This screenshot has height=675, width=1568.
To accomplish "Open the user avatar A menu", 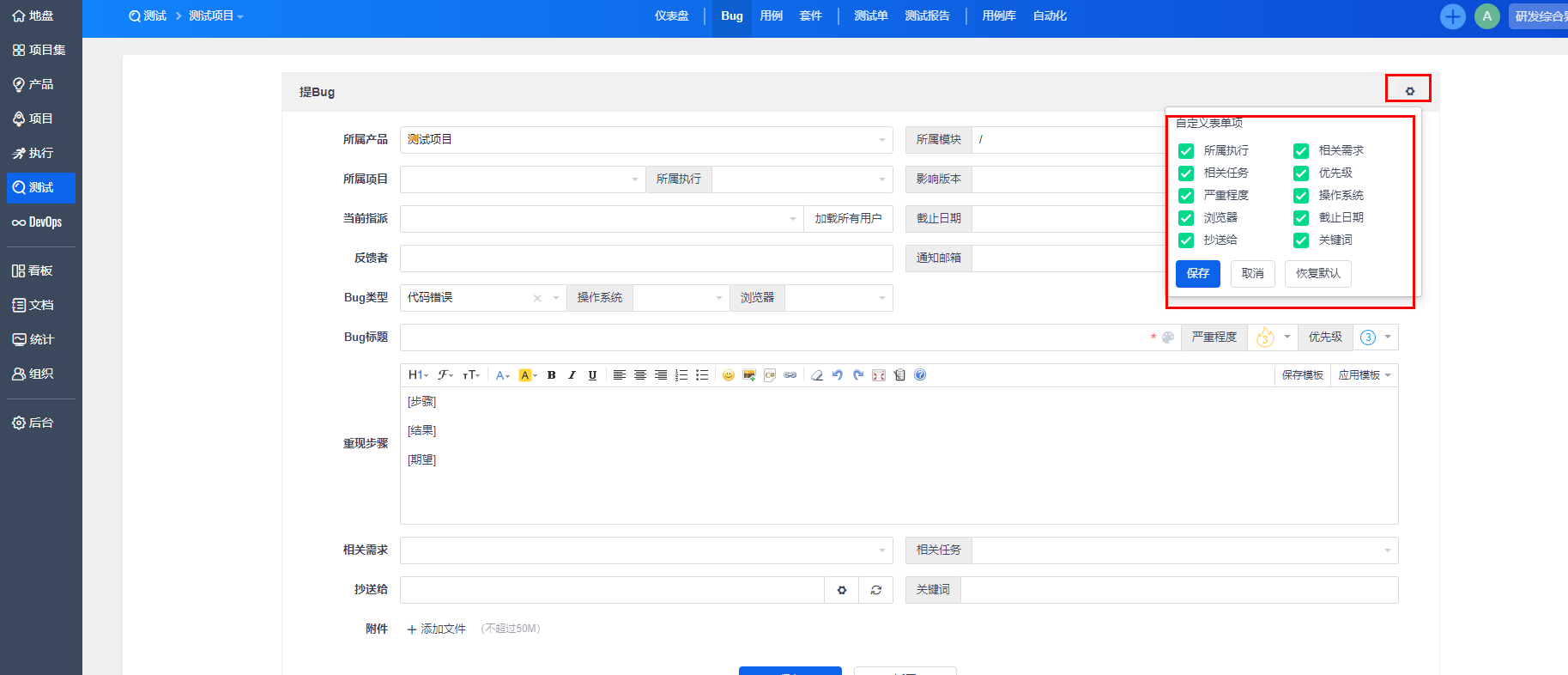I will click(x=1487, y=16).
